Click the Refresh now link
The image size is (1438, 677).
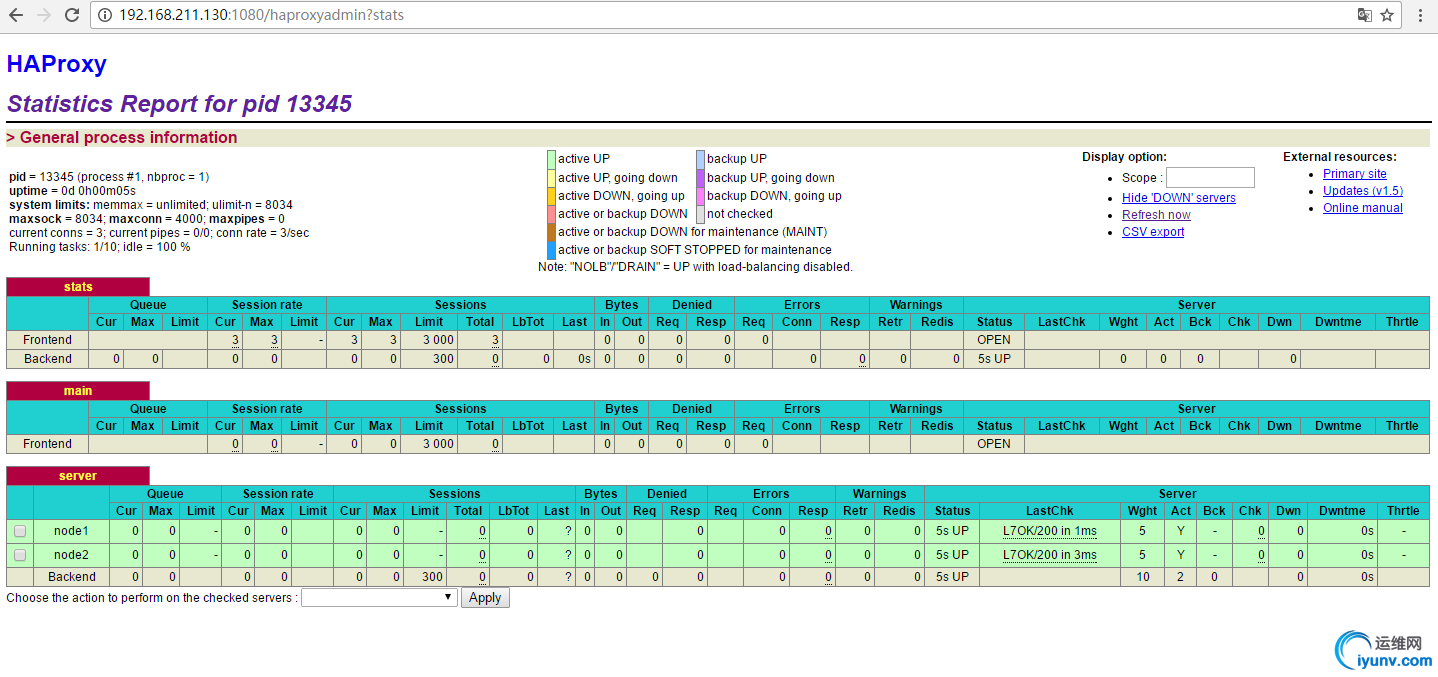(x=1156, y=215)
